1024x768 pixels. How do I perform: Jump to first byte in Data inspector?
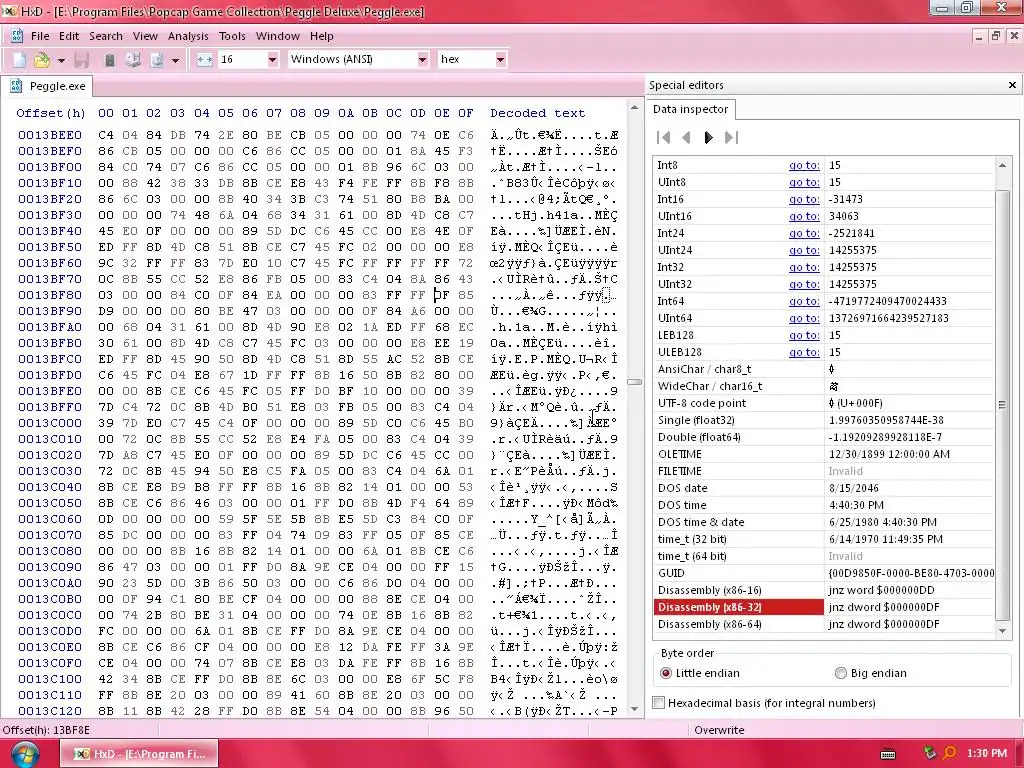tap(664, 137)
